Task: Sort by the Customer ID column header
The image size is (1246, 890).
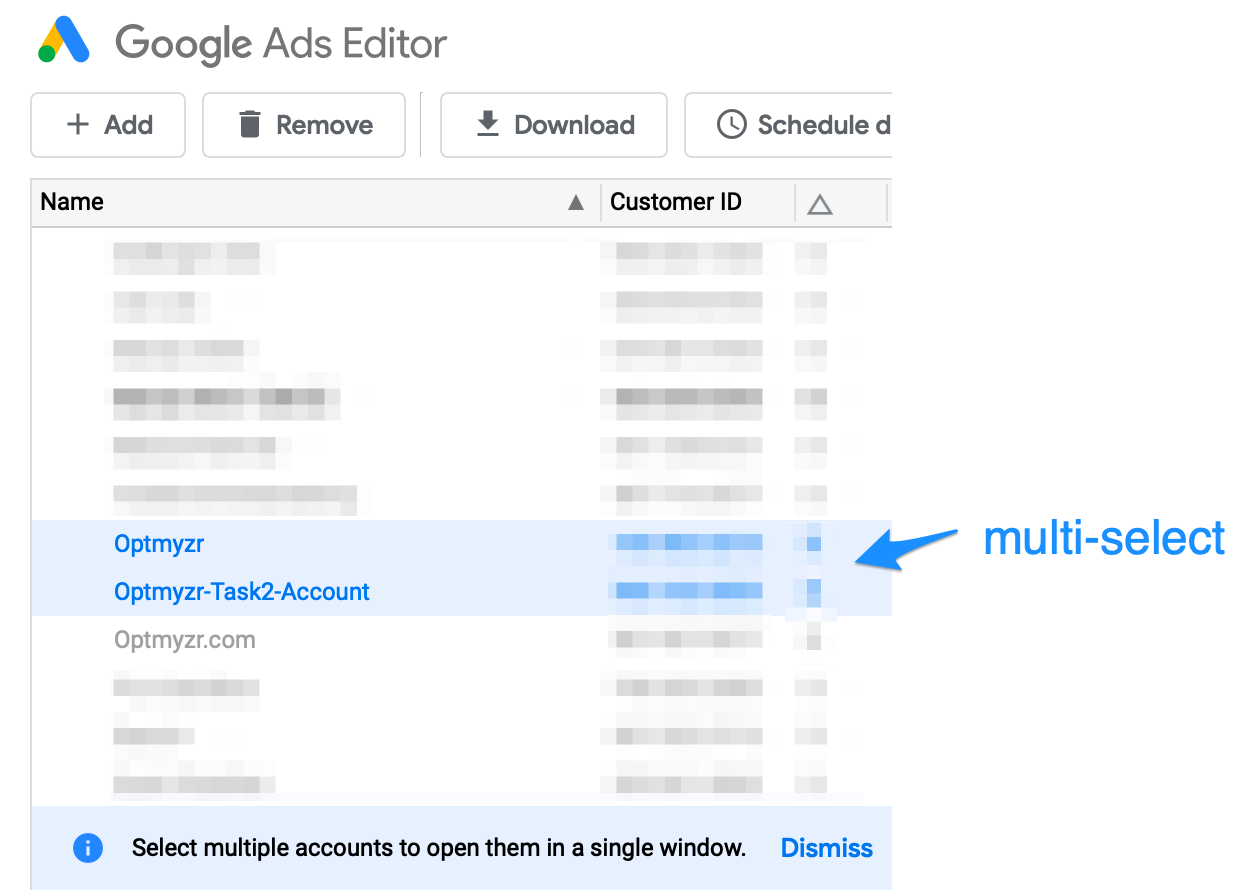Action: [697, 202]
